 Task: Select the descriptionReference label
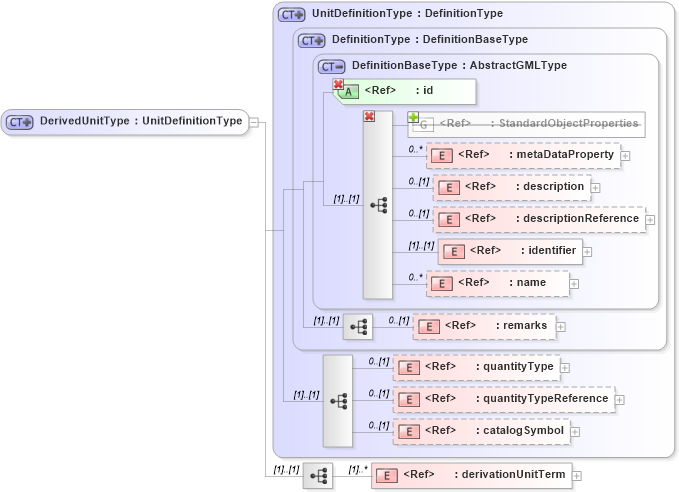(x=581, y=219)
